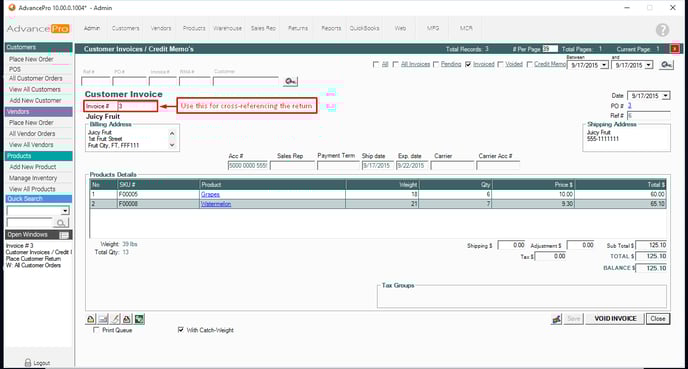Click the key search icon beside Customer filter

[x=290, y=81]
